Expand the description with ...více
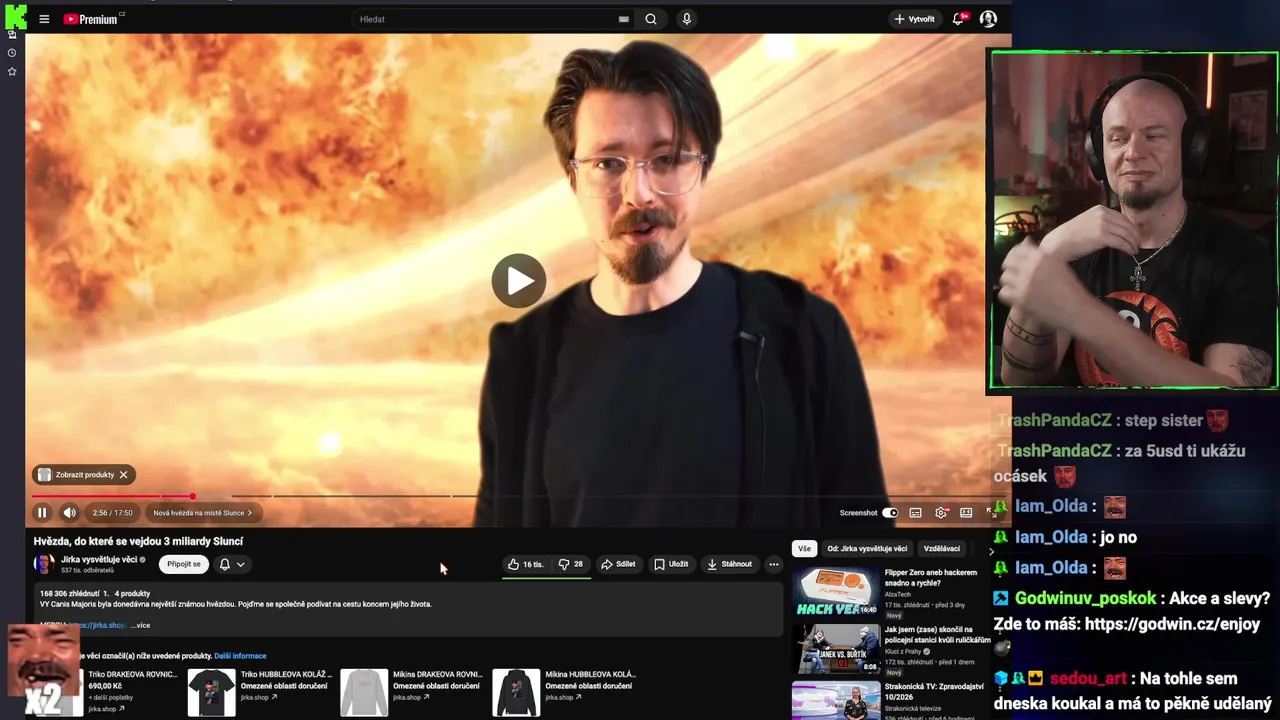The width and height of the screenshot is (1280, 720). [x=140, y=625]
